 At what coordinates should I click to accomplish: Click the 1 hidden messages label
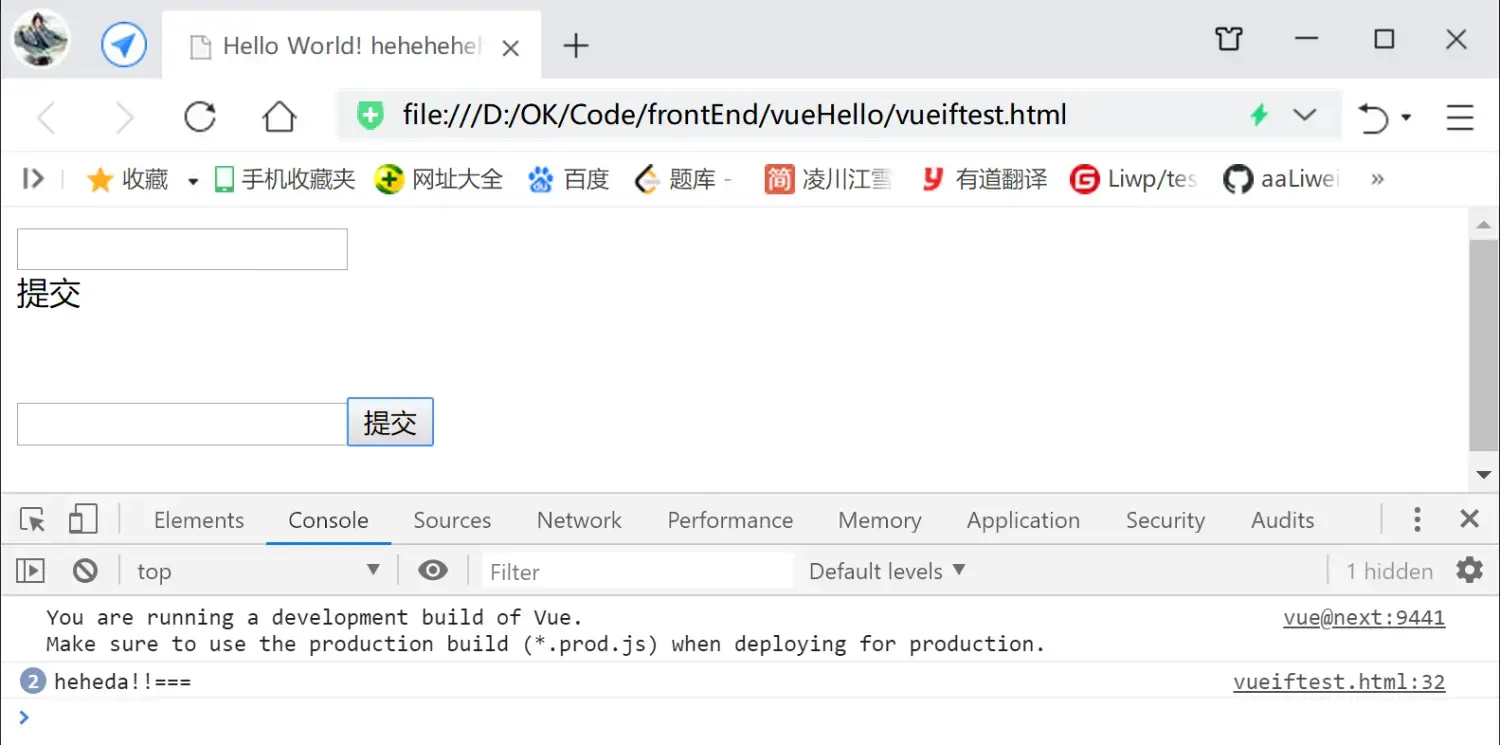tap(1389, 571)
